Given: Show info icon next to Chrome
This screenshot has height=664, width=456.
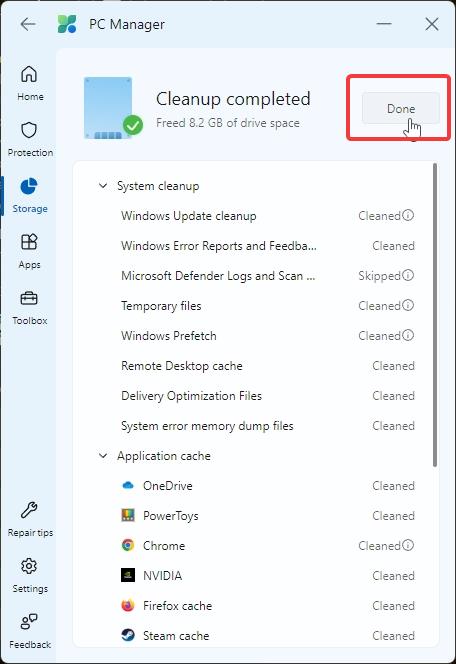Looking at the screenshot, I should [408, 545].
